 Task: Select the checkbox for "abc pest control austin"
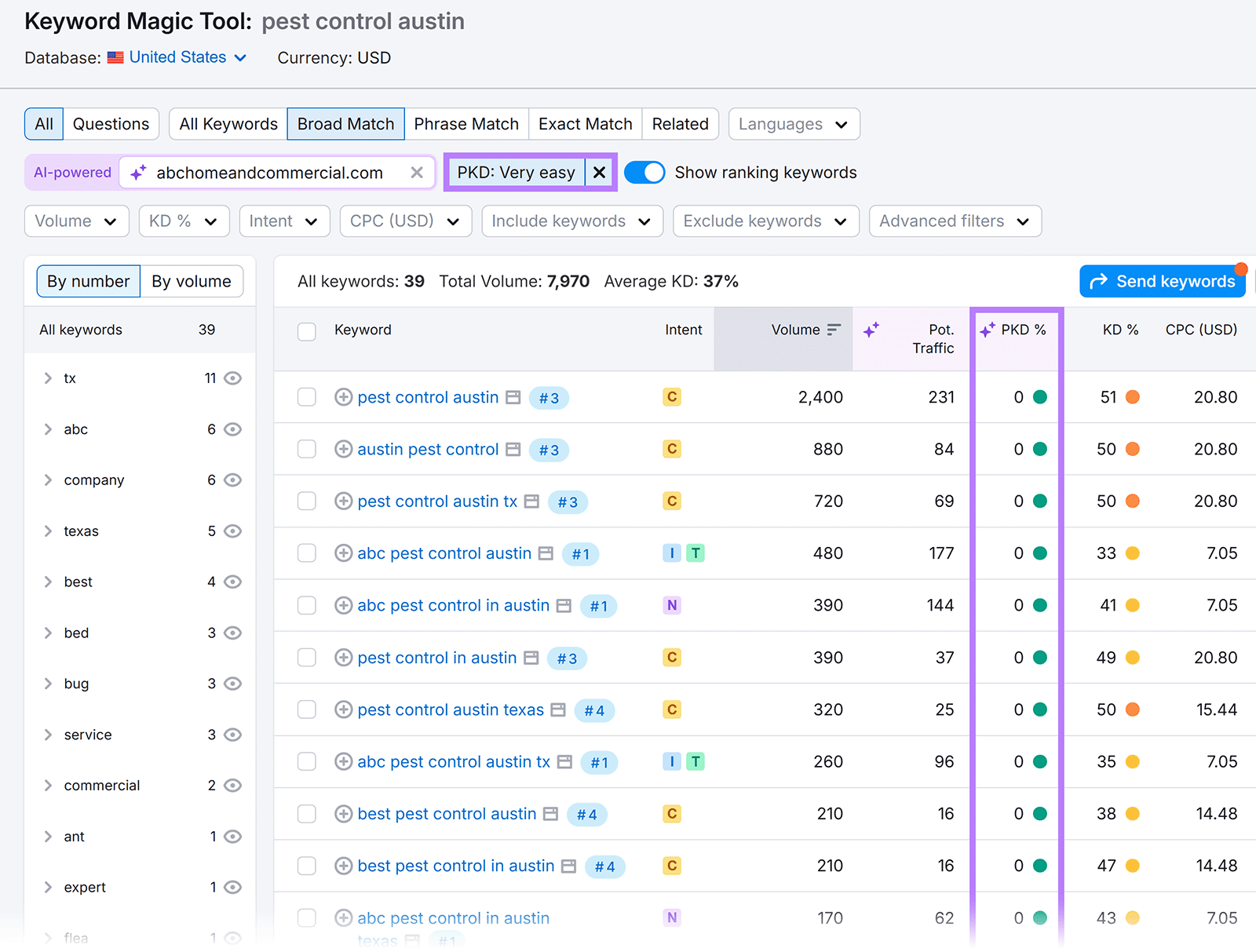[x=306, y=553]
